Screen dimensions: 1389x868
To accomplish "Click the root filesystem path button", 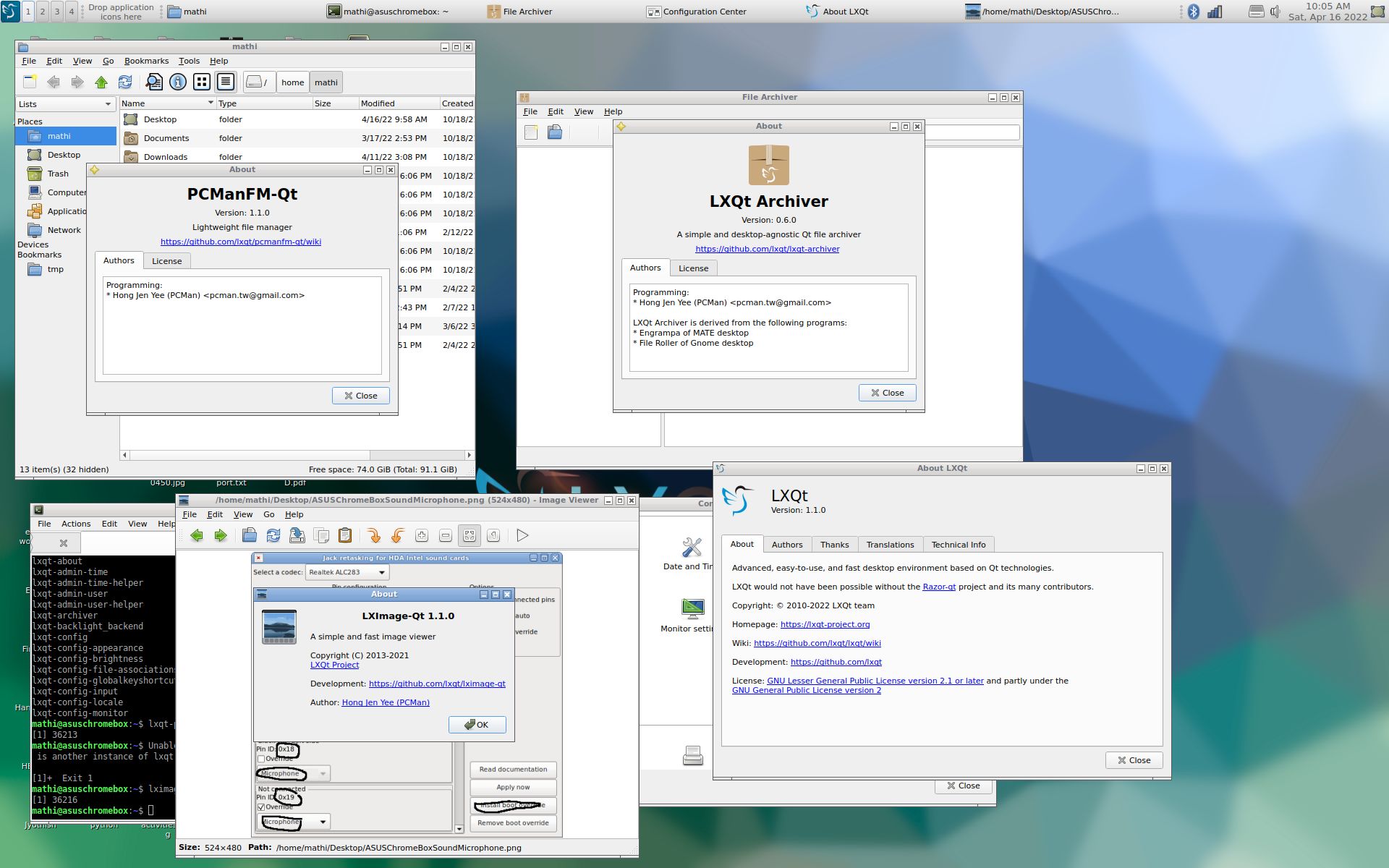I will click(x=258, y=82).
